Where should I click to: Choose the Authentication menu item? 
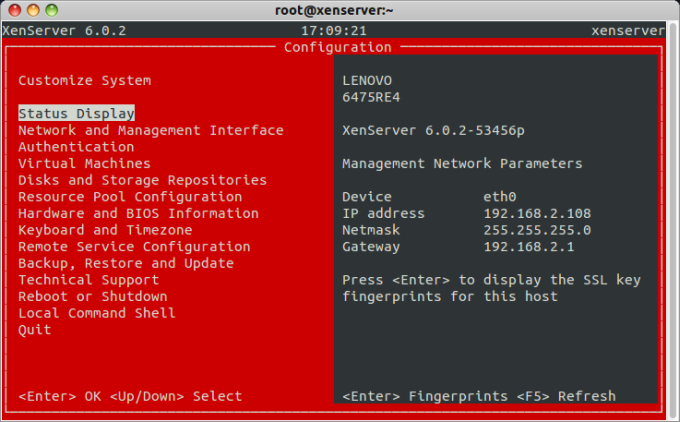[x=76, y=147]
